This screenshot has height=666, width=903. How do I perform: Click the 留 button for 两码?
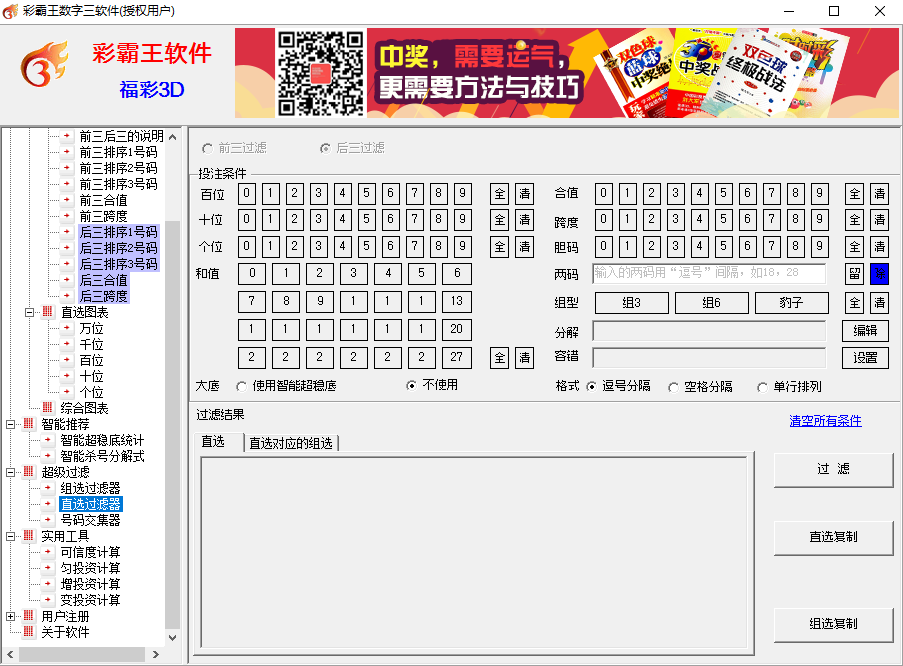855,274
